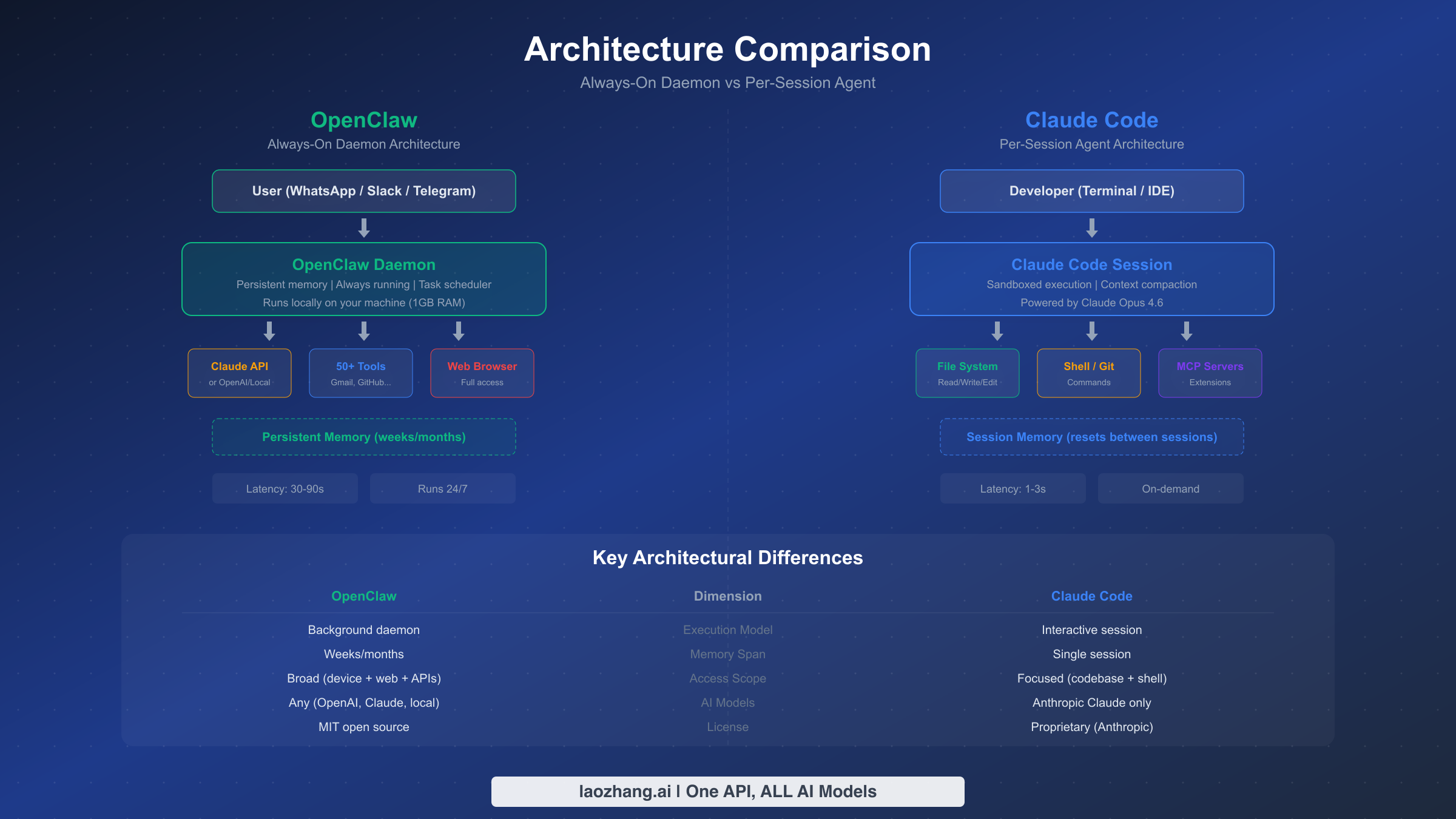Open the 50+ Tools box
Viewport: 1456px width, 819px height.
360,372
